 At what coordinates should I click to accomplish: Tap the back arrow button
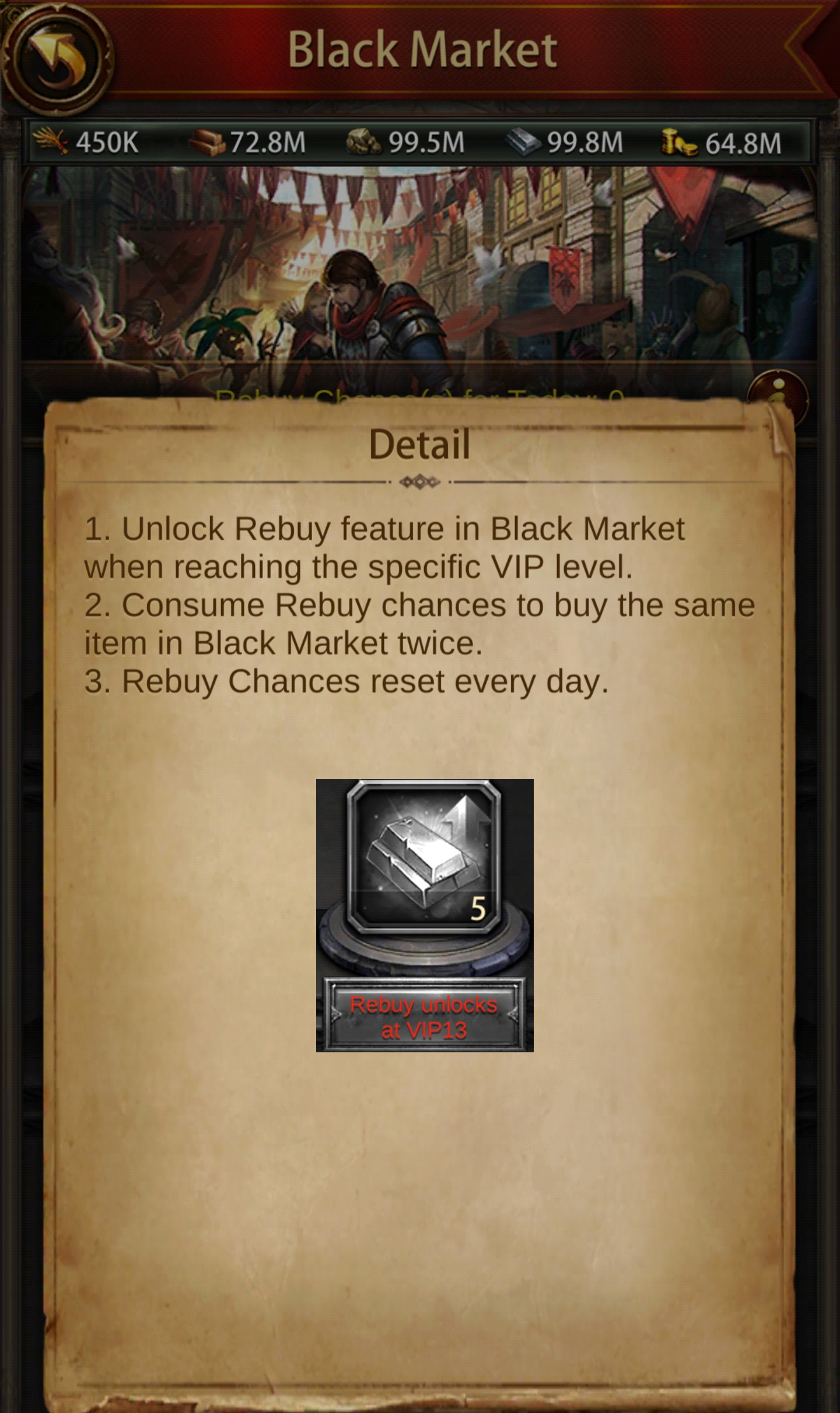(x=57, y=58)
